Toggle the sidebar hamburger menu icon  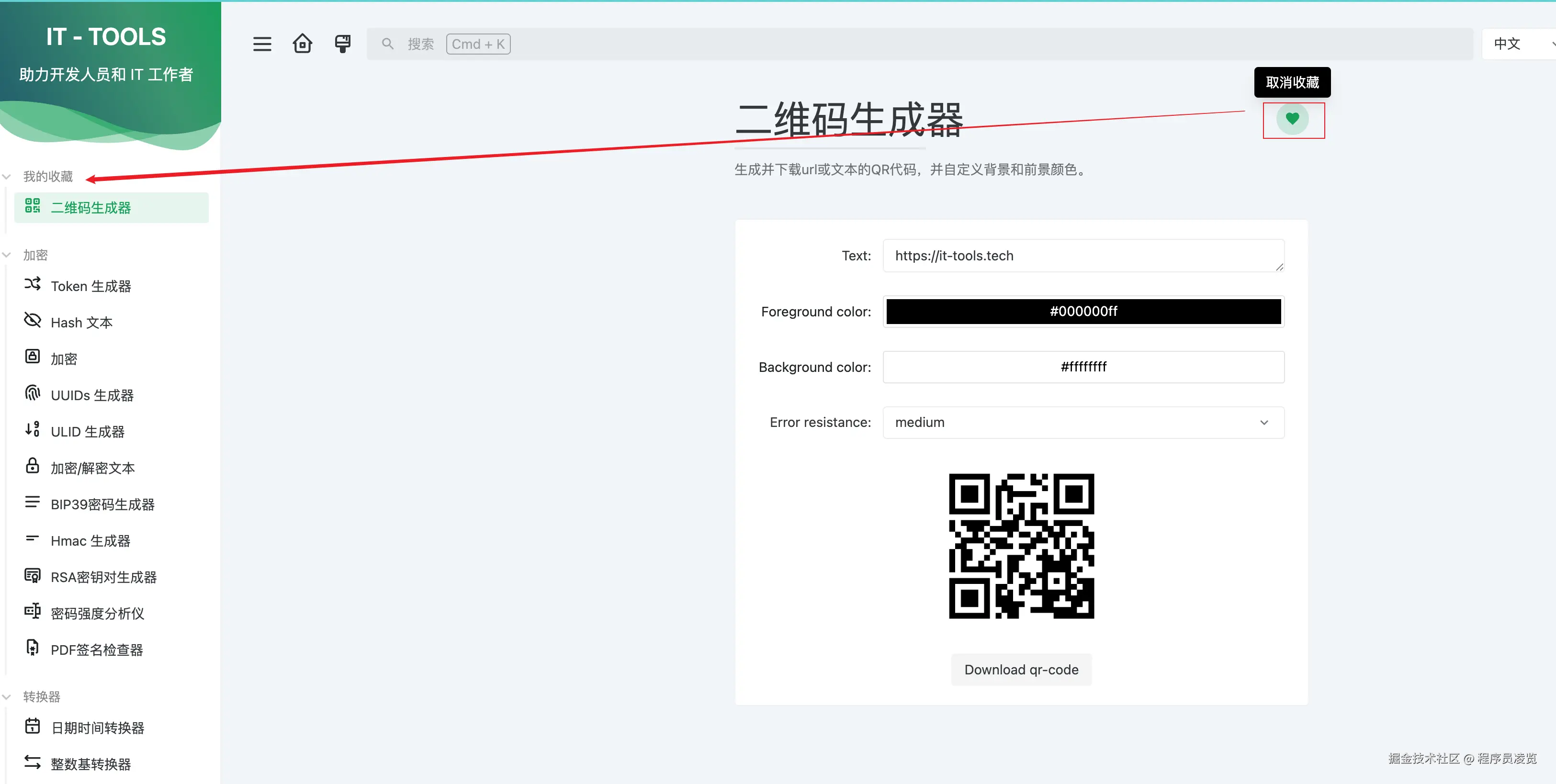coord(261,44)
